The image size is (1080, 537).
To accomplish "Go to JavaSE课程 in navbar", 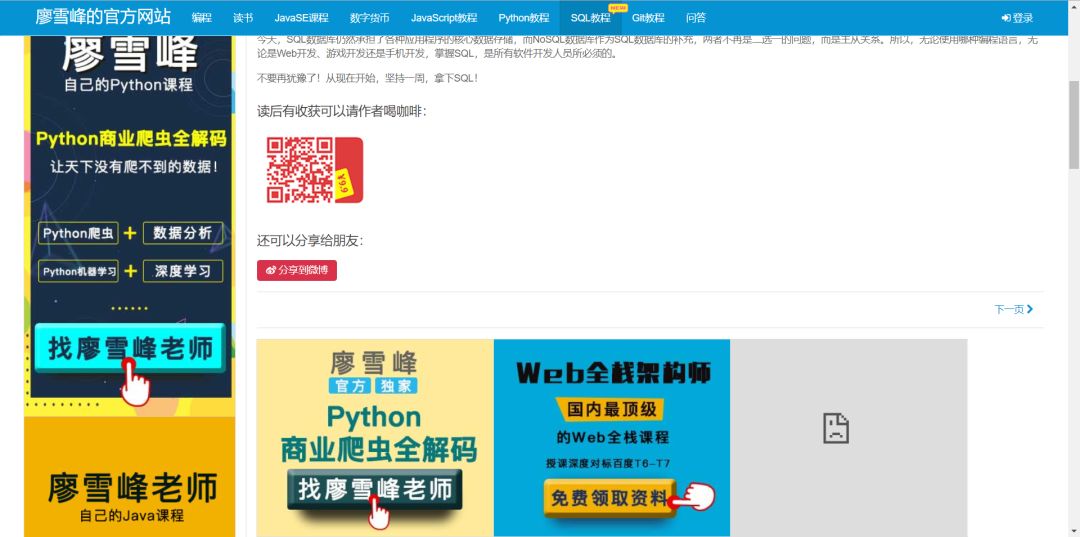I will pyautogui.click(x=301, y=18).
